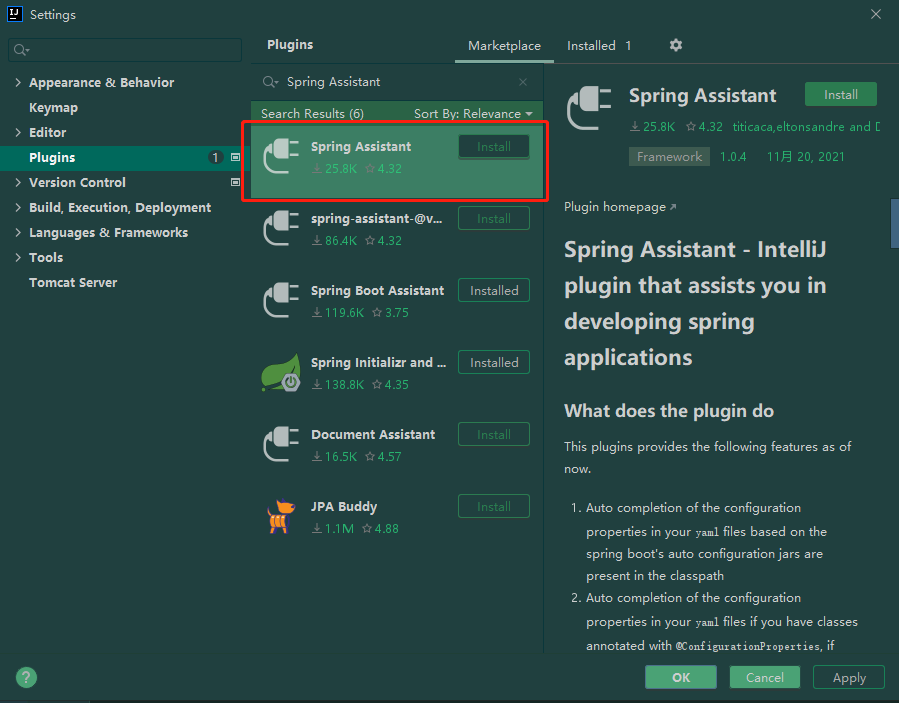Image resolution: width=899 pixels, height=703 pixels.
Task: Click the magnifier icon in plugin search
Action: (267, 81)
